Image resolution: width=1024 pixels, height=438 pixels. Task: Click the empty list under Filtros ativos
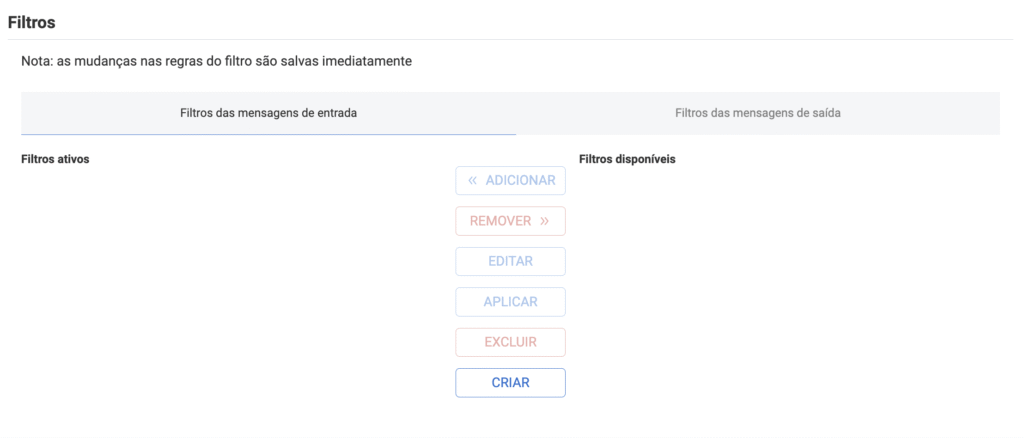(230, 280)
